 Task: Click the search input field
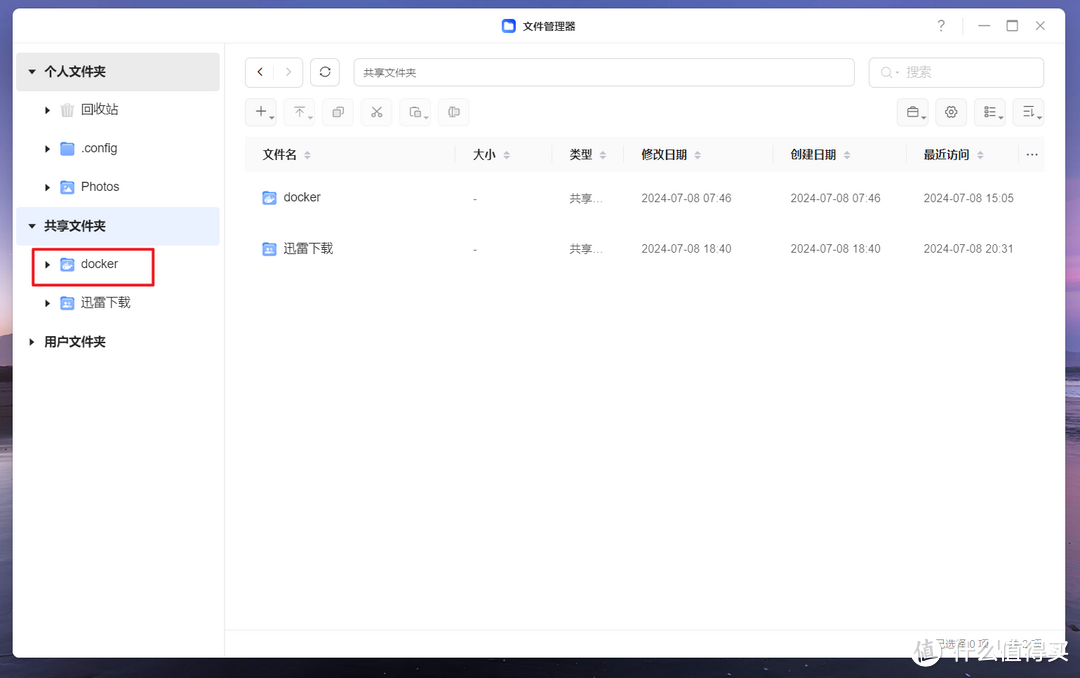point(956,72)
